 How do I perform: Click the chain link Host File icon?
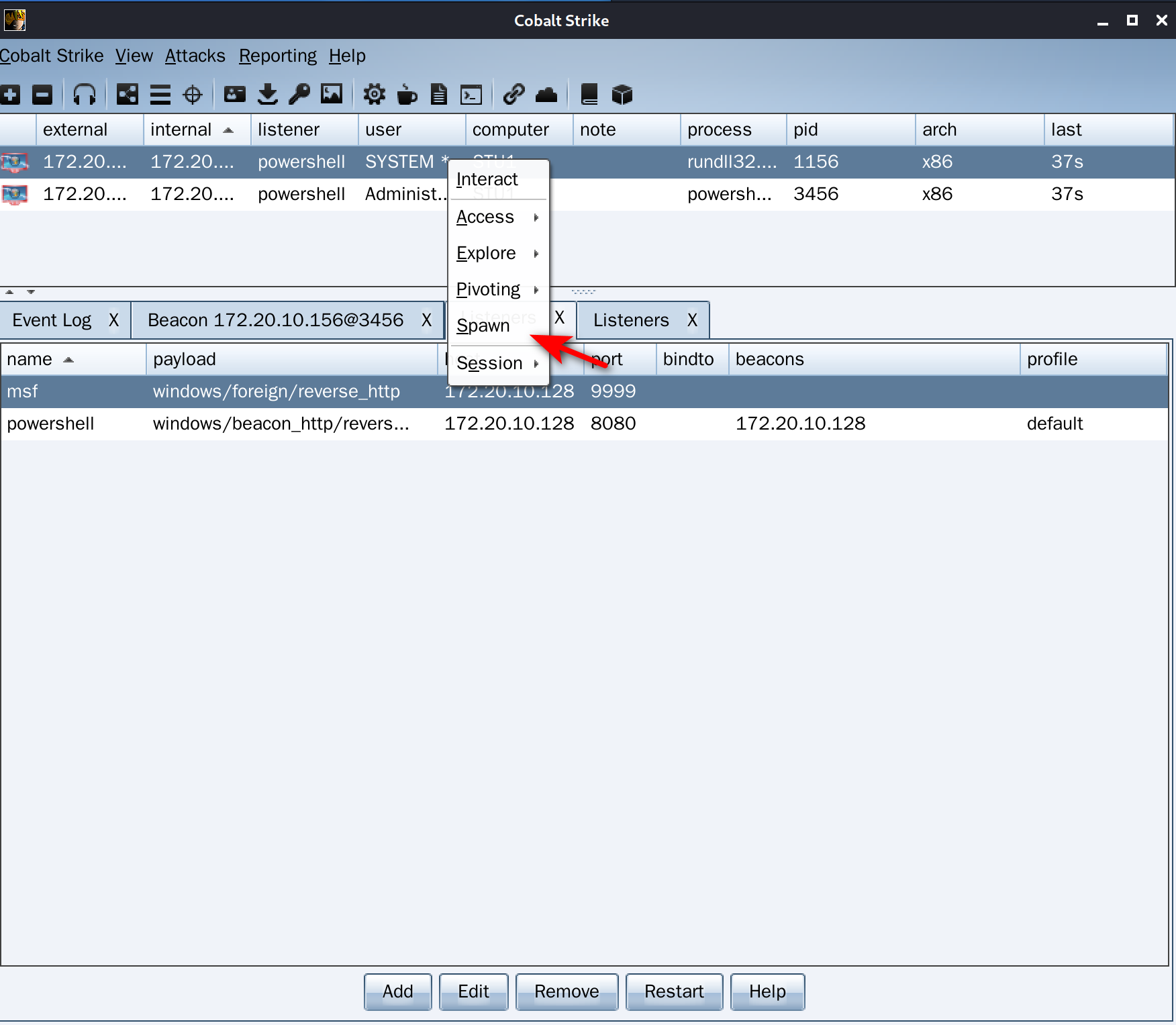click(513, 95)
